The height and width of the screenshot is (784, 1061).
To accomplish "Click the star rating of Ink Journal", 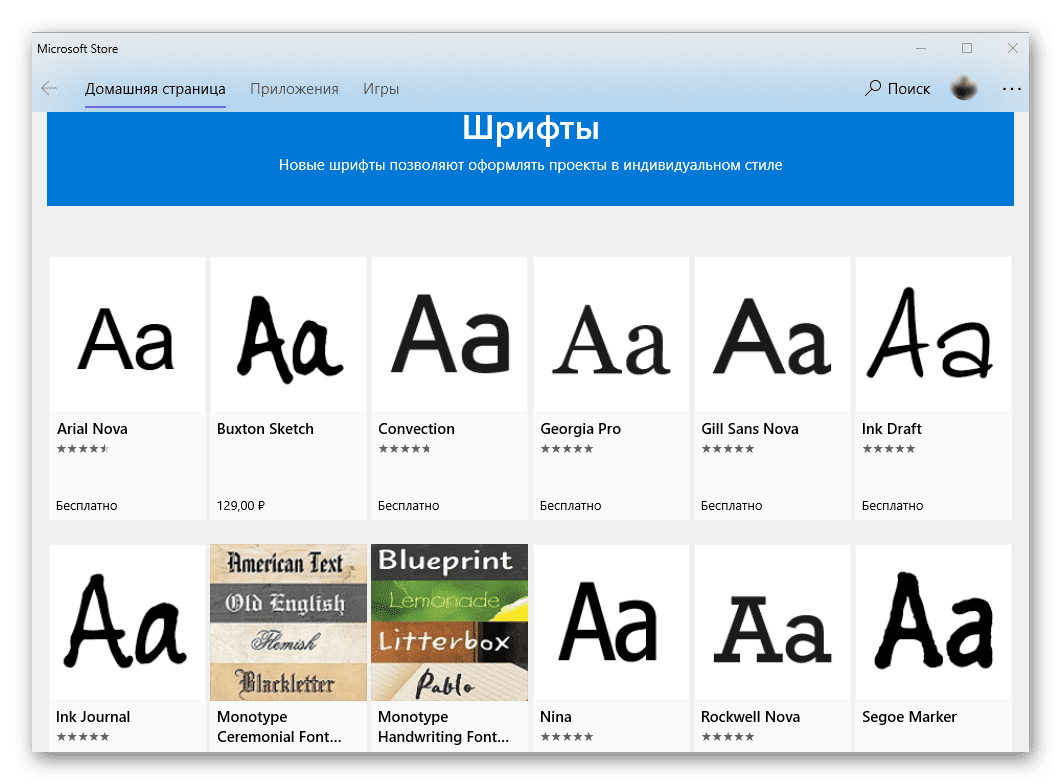I will [83, 737].
